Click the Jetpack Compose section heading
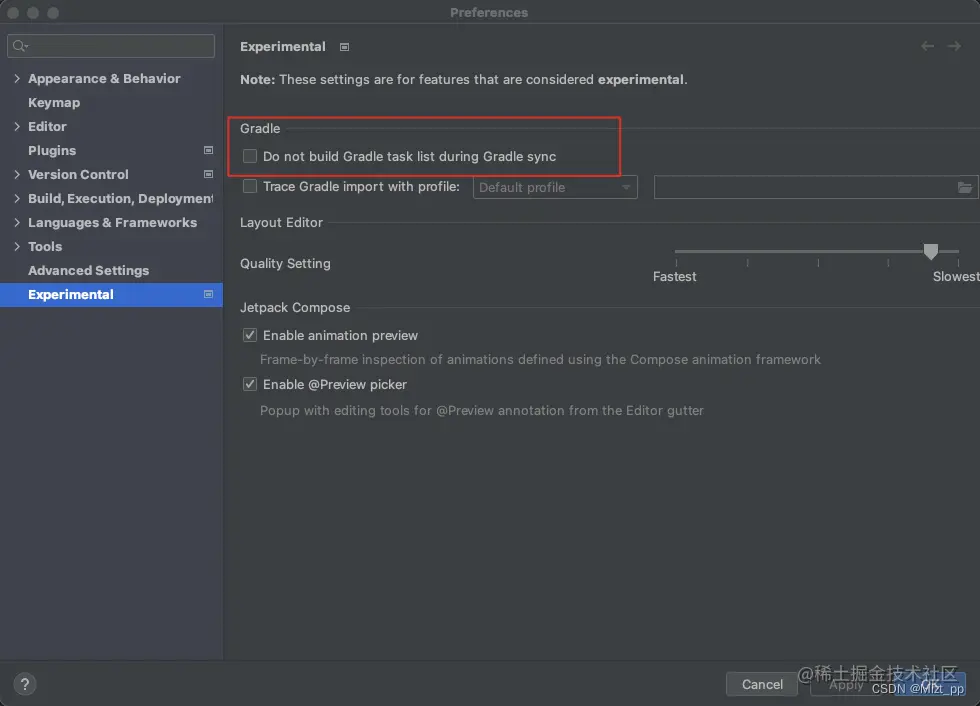980x706 pixels. (295, 308)
